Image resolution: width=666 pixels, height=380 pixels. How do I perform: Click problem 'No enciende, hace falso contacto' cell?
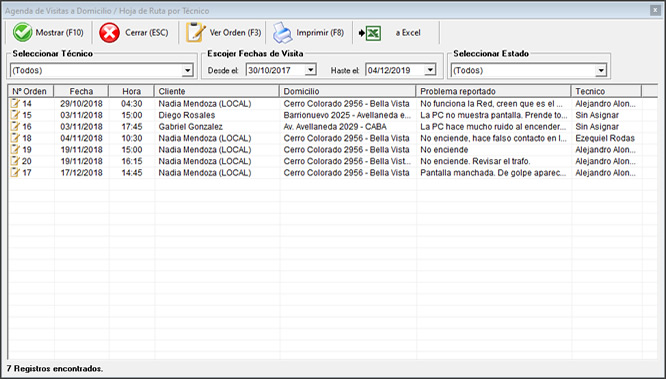493,138
